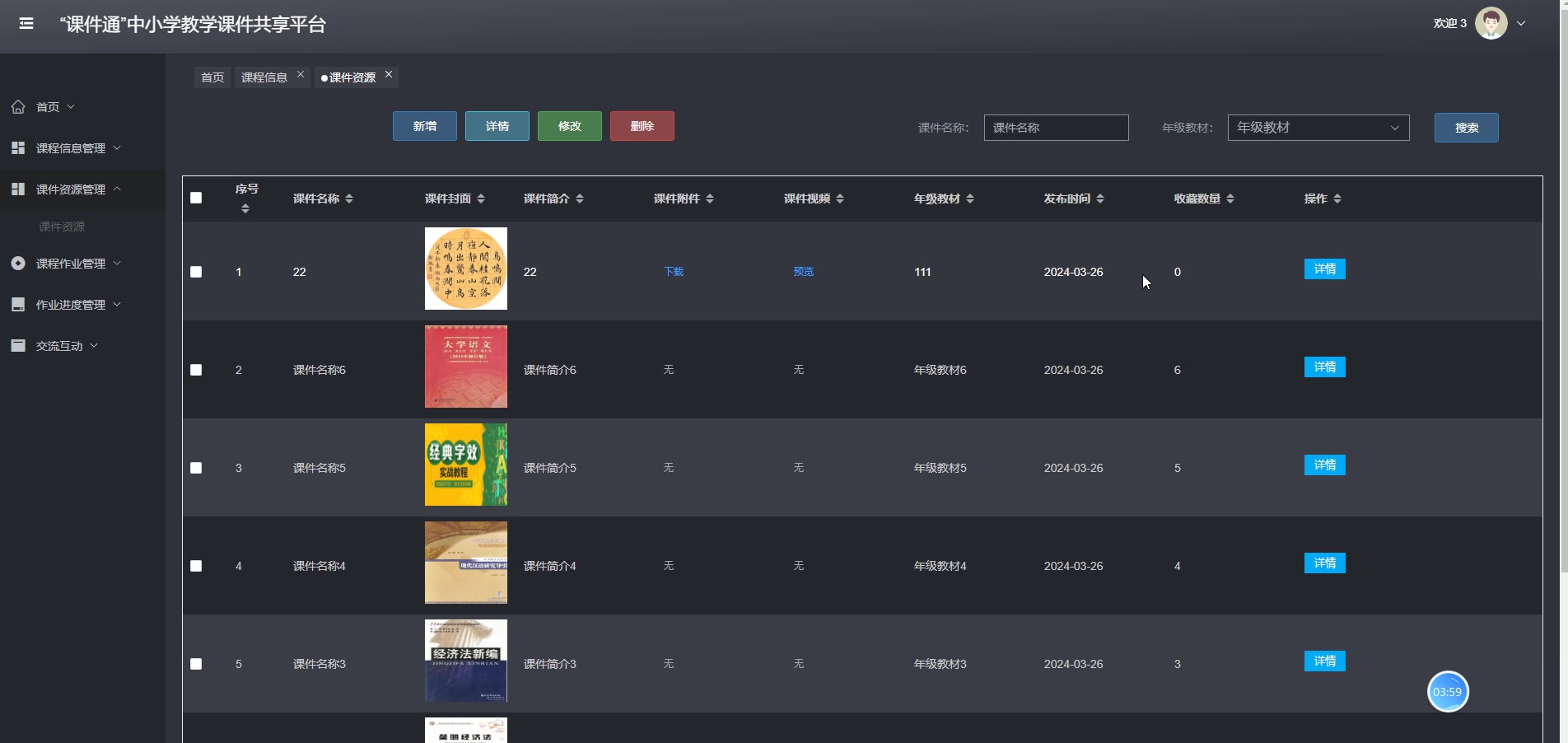Click the red 删除 button

pyautogui.click(x=642, y=126)
